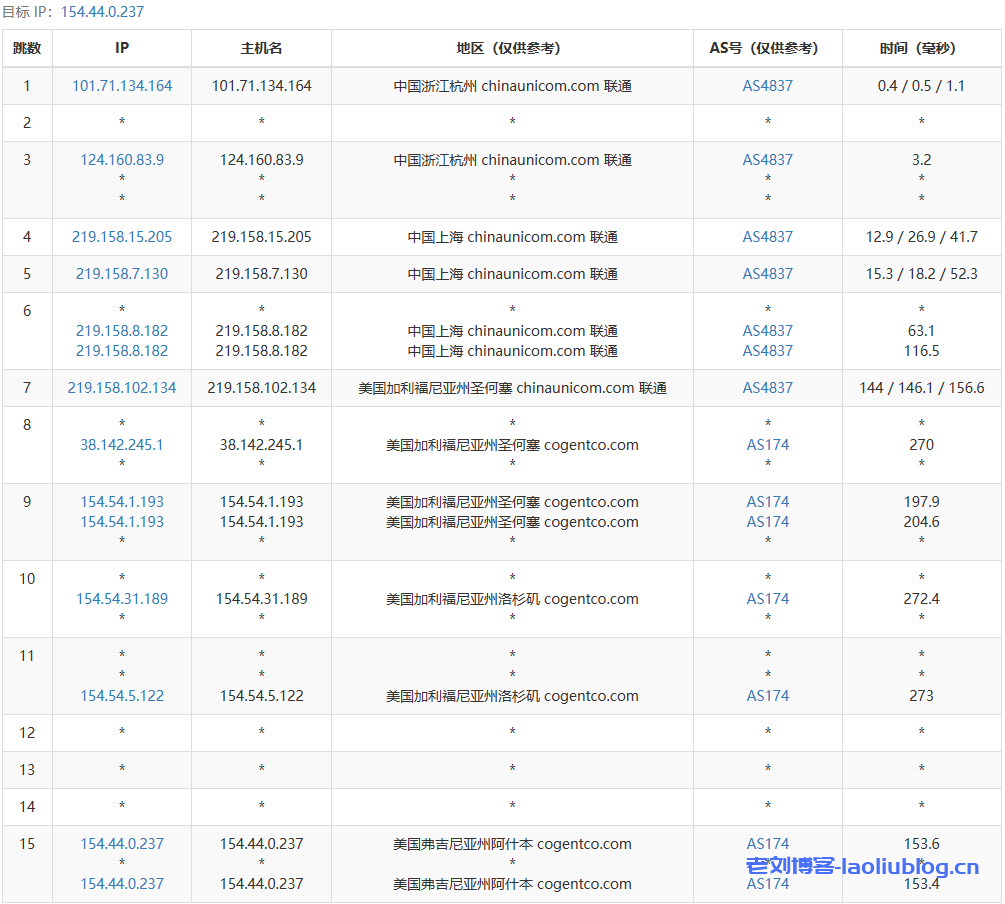The image size is (1005, 904).
Task: Click final hop IP 154.44.0.237 link
Action: click(121, 843)
